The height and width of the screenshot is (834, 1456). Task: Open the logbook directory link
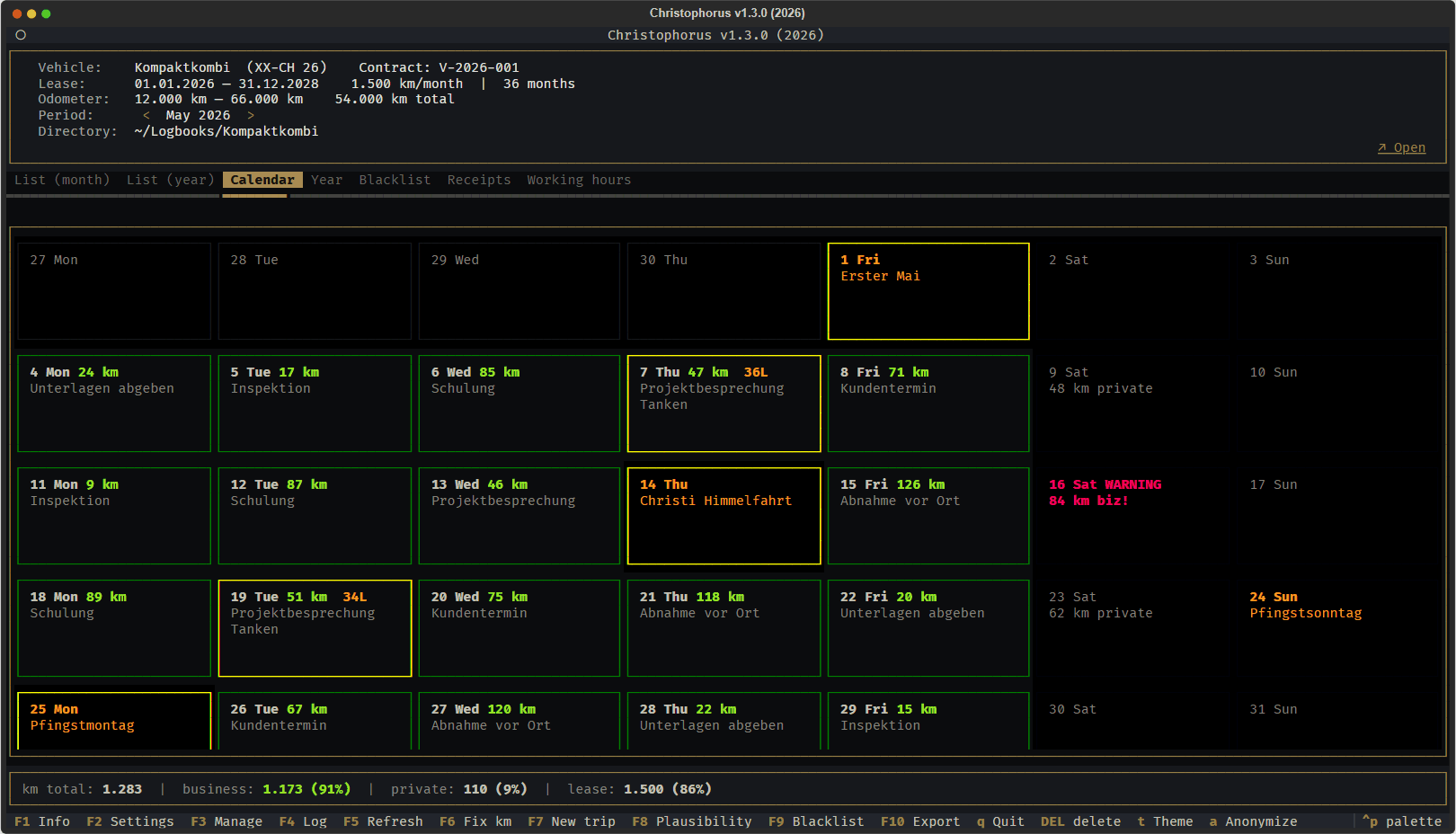pyautogui.click(x=1401, y=147)
